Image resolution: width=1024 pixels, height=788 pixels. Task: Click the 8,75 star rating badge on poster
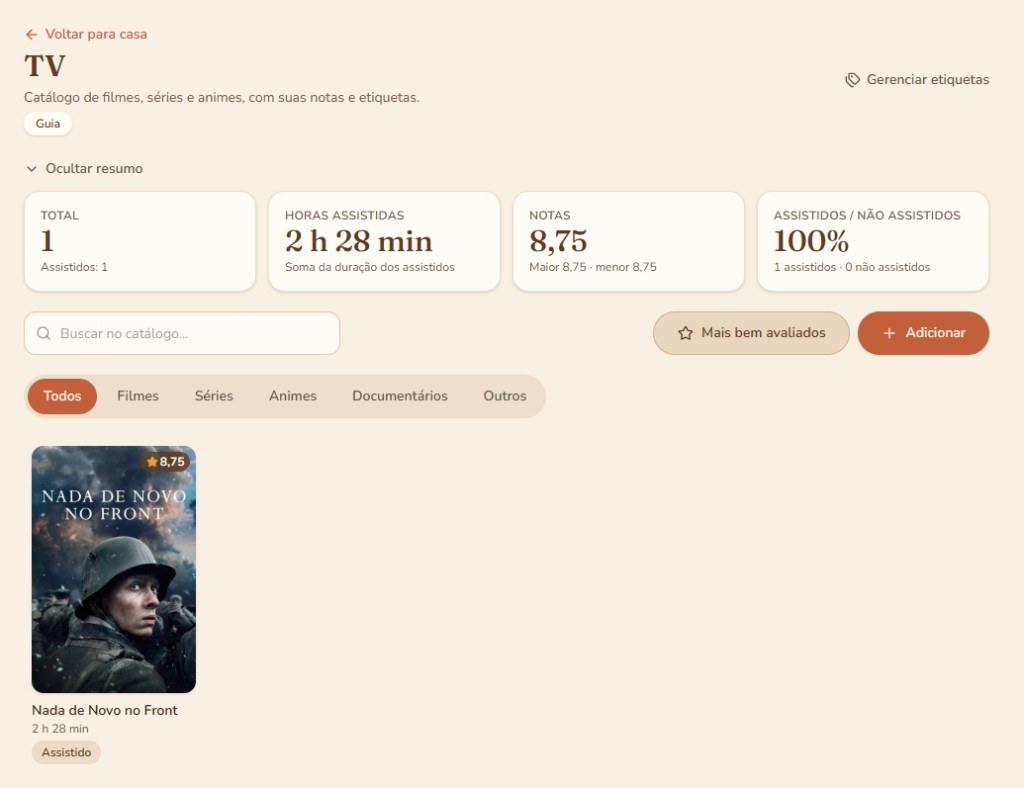click(x=165, y=462)
